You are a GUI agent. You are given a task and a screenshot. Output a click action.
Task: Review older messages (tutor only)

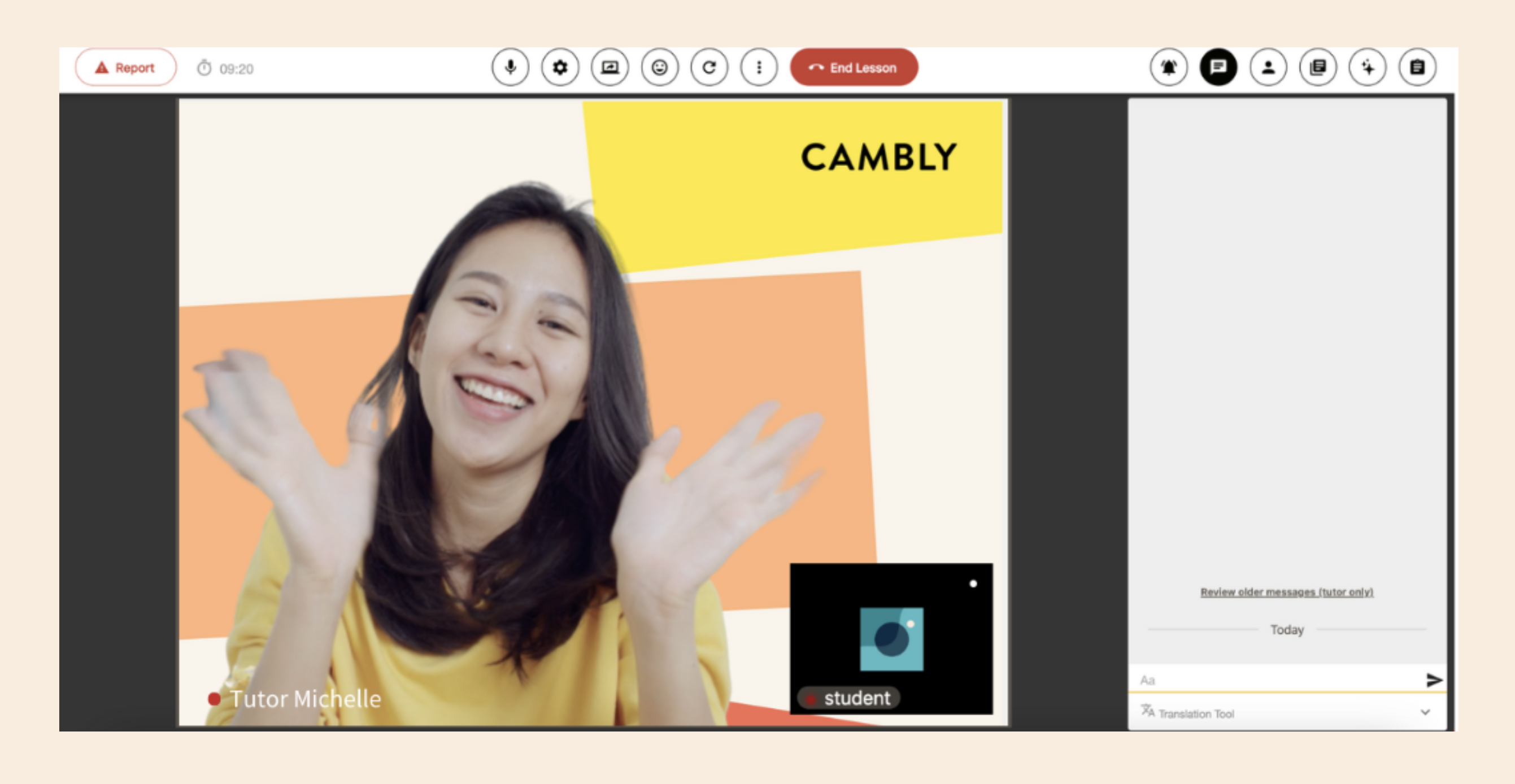pyautogui.click(x=1287, y=592)
